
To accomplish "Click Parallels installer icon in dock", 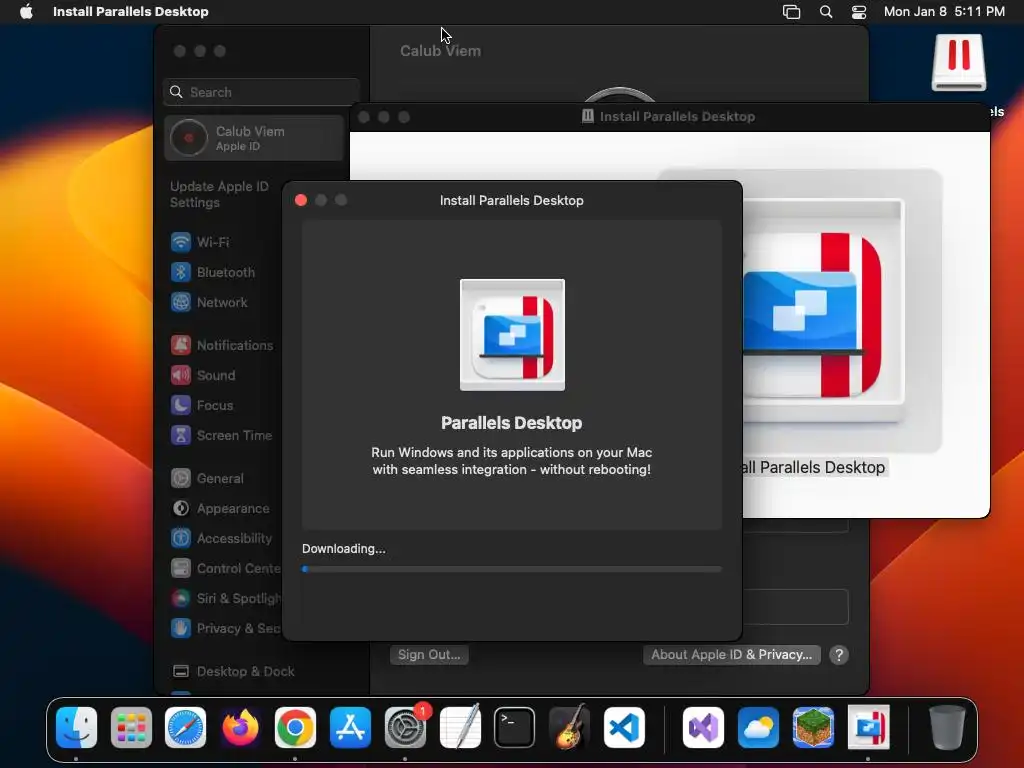I will 869,727.
